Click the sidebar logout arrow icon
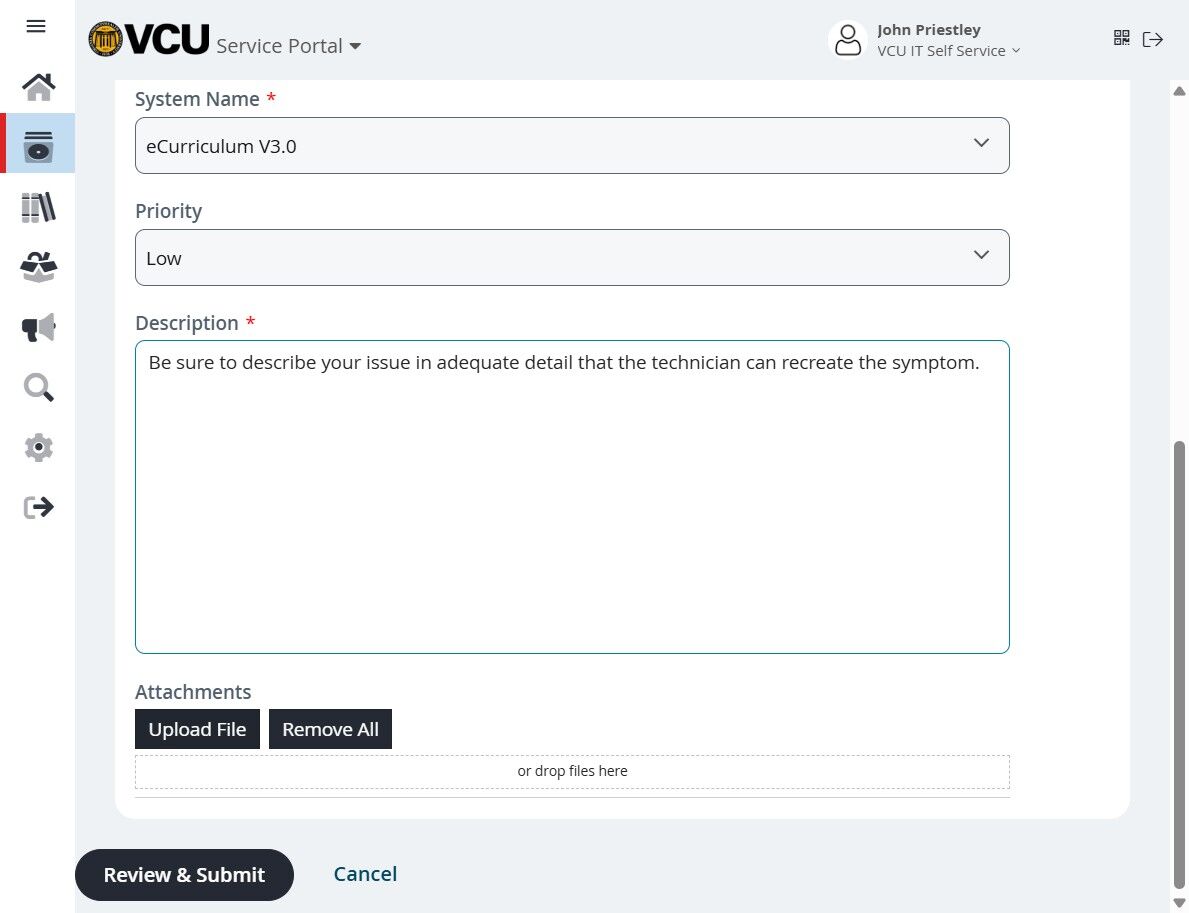Image resolution: width=1189 pixels, height=913 pixels. [38, 507]
